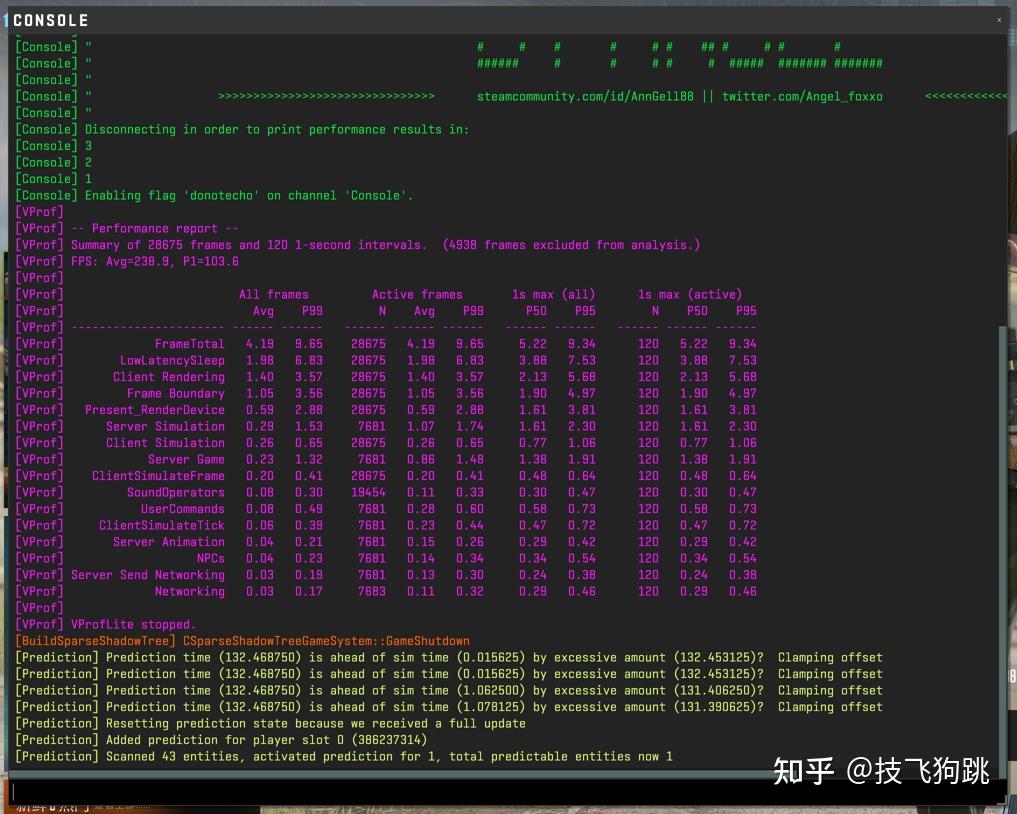Viewport: 1017px width, 814px height.
Task: Click the 'All frames' column header
Action: tap(274, 294)
